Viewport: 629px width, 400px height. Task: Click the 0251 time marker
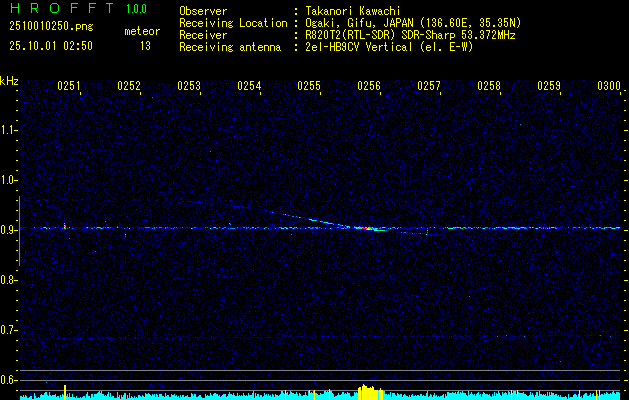click(x=69, y=86)
